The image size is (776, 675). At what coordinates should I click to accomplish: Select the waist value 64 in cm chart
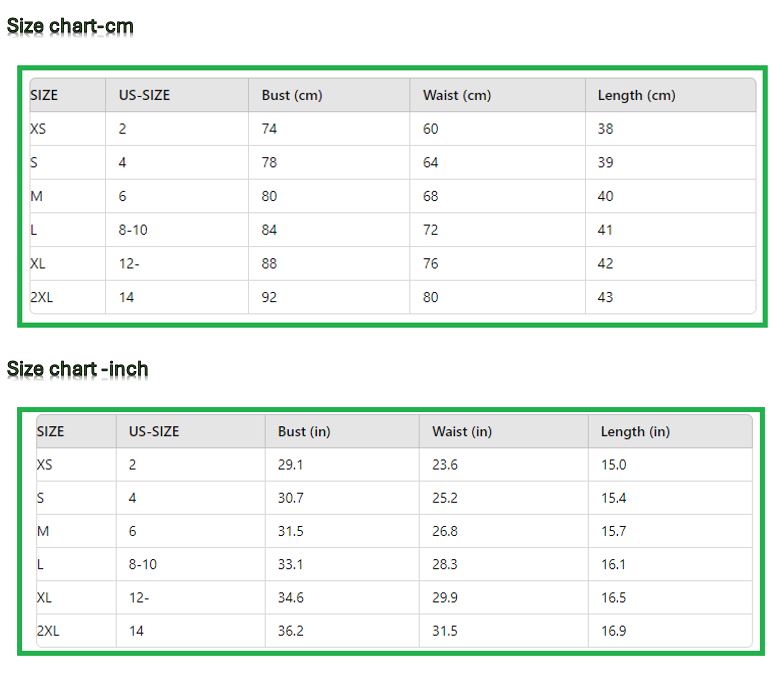(x=430, y=162)
